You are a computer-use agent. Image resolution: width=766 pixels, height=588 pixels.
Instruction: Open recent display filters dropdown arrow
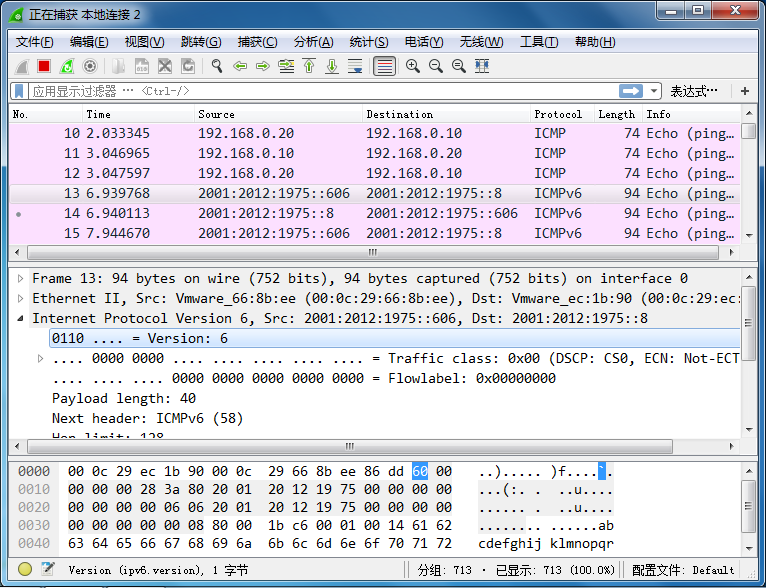pyautogui.click(x=654, y=91)
